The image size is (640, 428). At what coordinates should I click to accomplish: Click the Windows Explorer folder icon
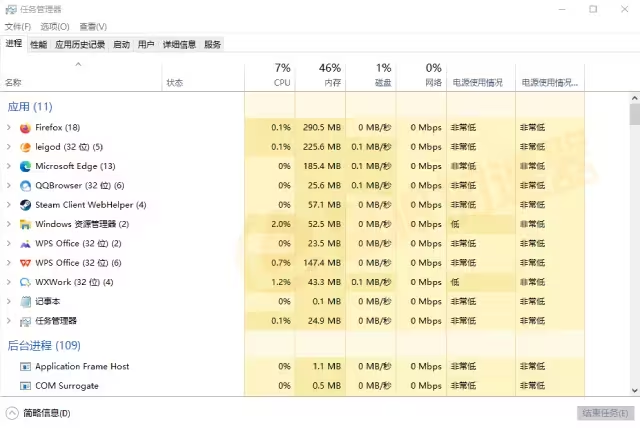(x=25, y=224)
